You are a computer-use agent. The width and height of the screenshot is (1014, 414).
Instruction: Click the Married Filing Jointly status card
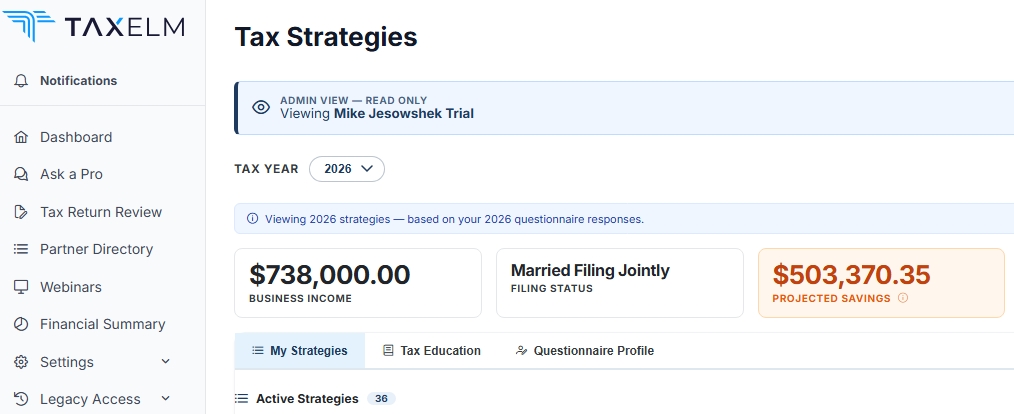620,283
